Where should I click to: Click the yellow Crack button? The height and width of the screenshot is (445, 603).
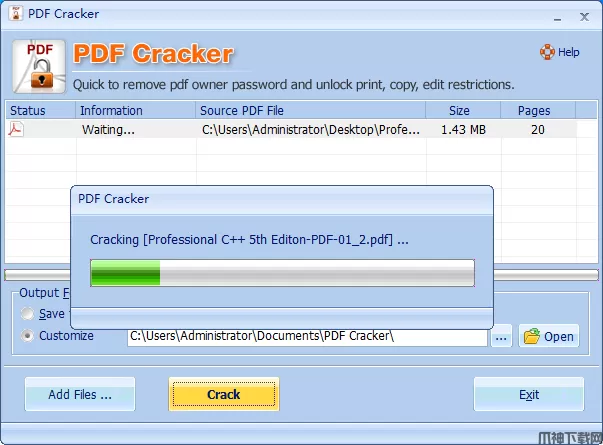pyautogui.click(x=224, y=394)
